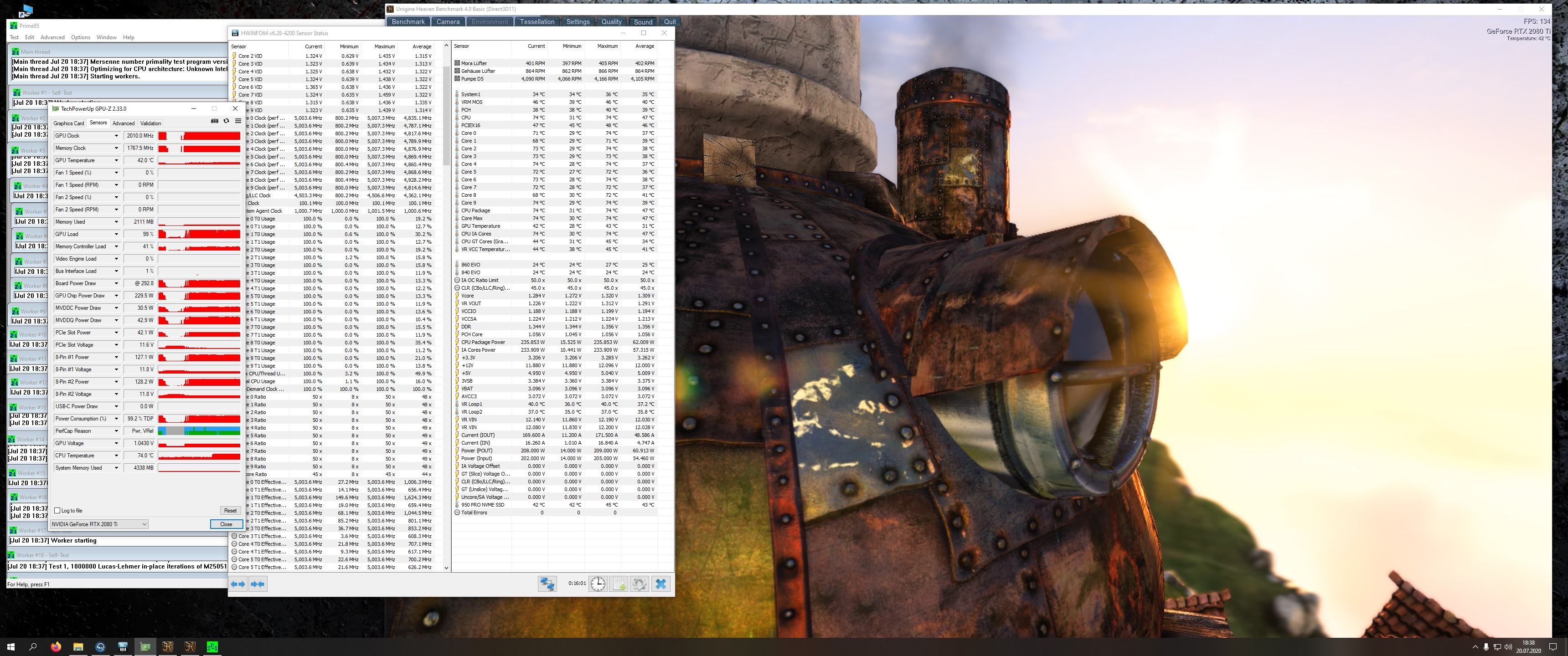Click Camera button in Heaven

448,22
